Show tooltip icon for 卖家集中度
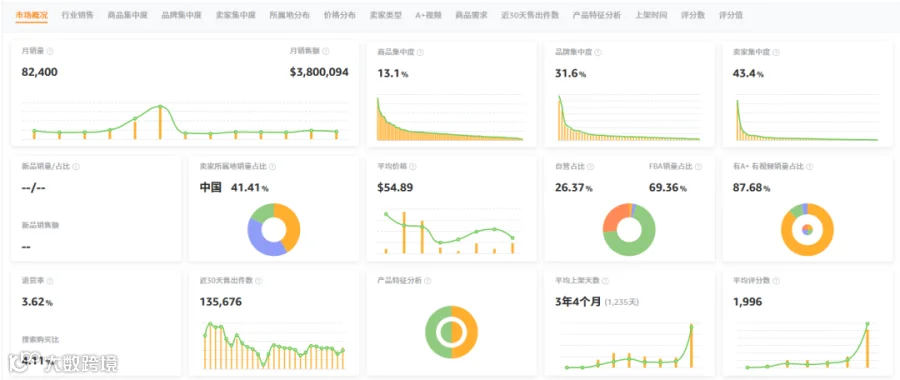Viewport: 900px width, 380px height. tap(776, 52)
